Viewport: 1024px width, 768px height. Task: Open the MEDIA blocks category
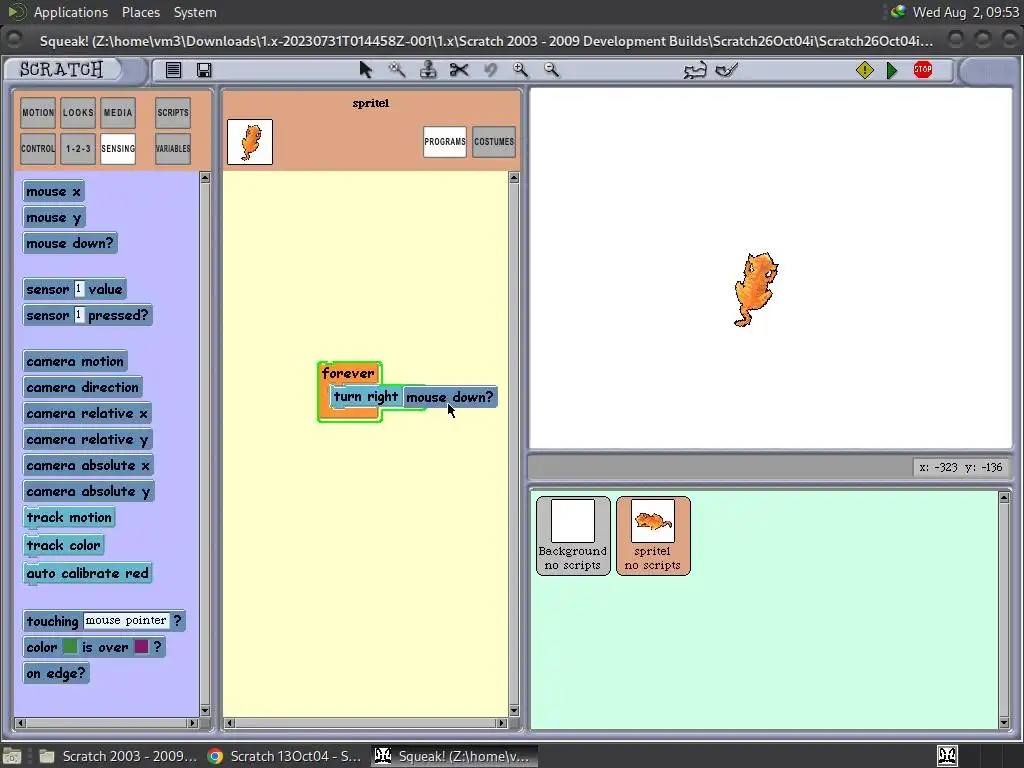(118, 113)
